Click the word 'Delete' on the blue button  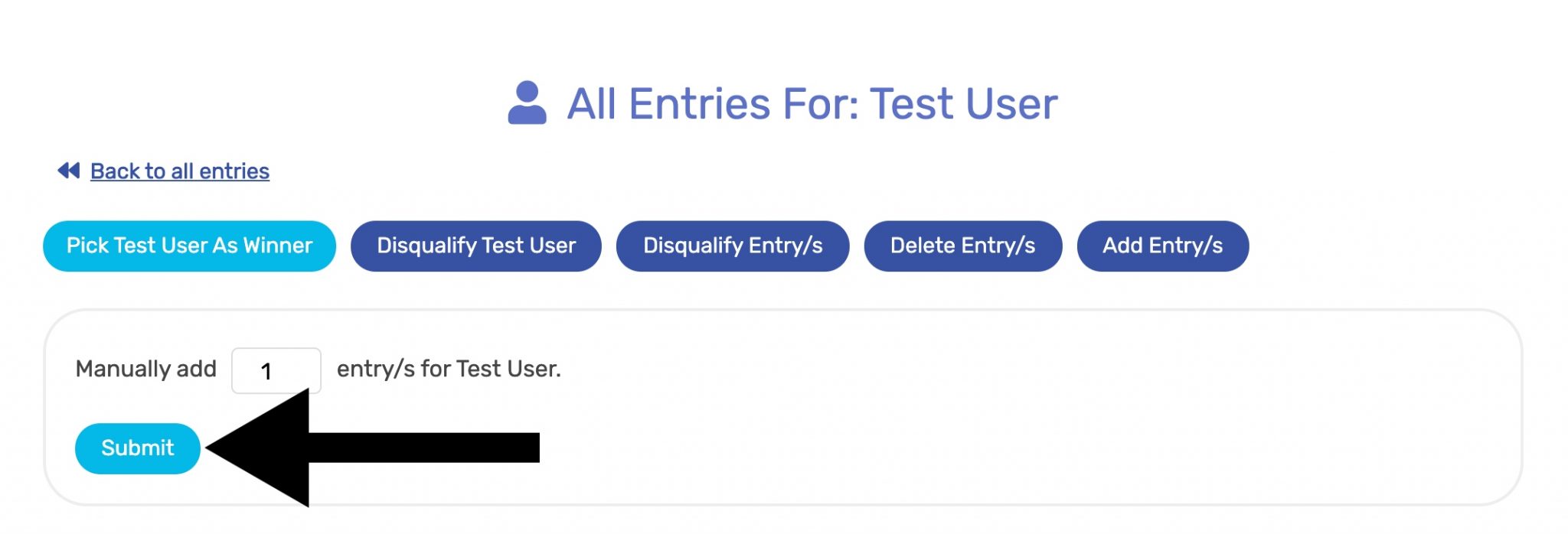pyautogui.click(x=923, y=246)
